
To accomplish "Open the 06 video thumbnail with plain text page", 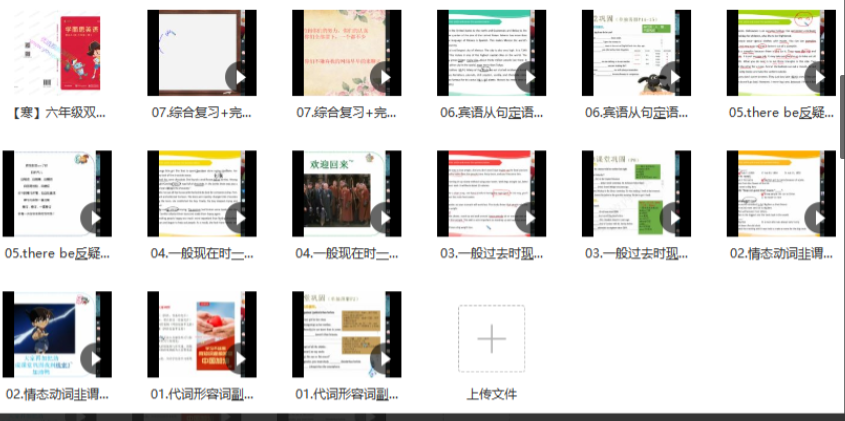I will [491, 53].
